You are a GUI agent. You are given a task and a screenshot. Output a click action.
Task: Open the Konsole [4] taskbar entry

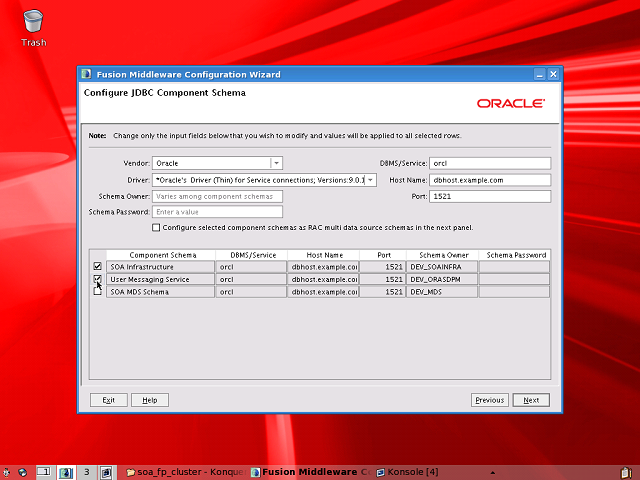pos(408,472)
